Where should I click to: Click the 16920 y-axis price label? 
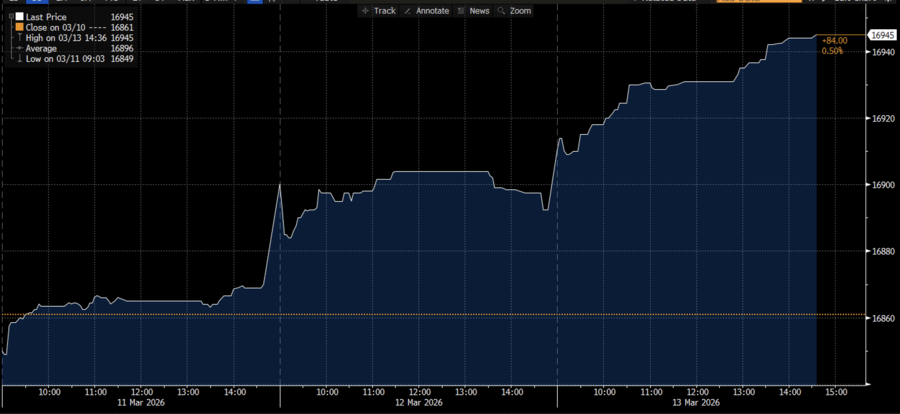(x=882, y=119)
